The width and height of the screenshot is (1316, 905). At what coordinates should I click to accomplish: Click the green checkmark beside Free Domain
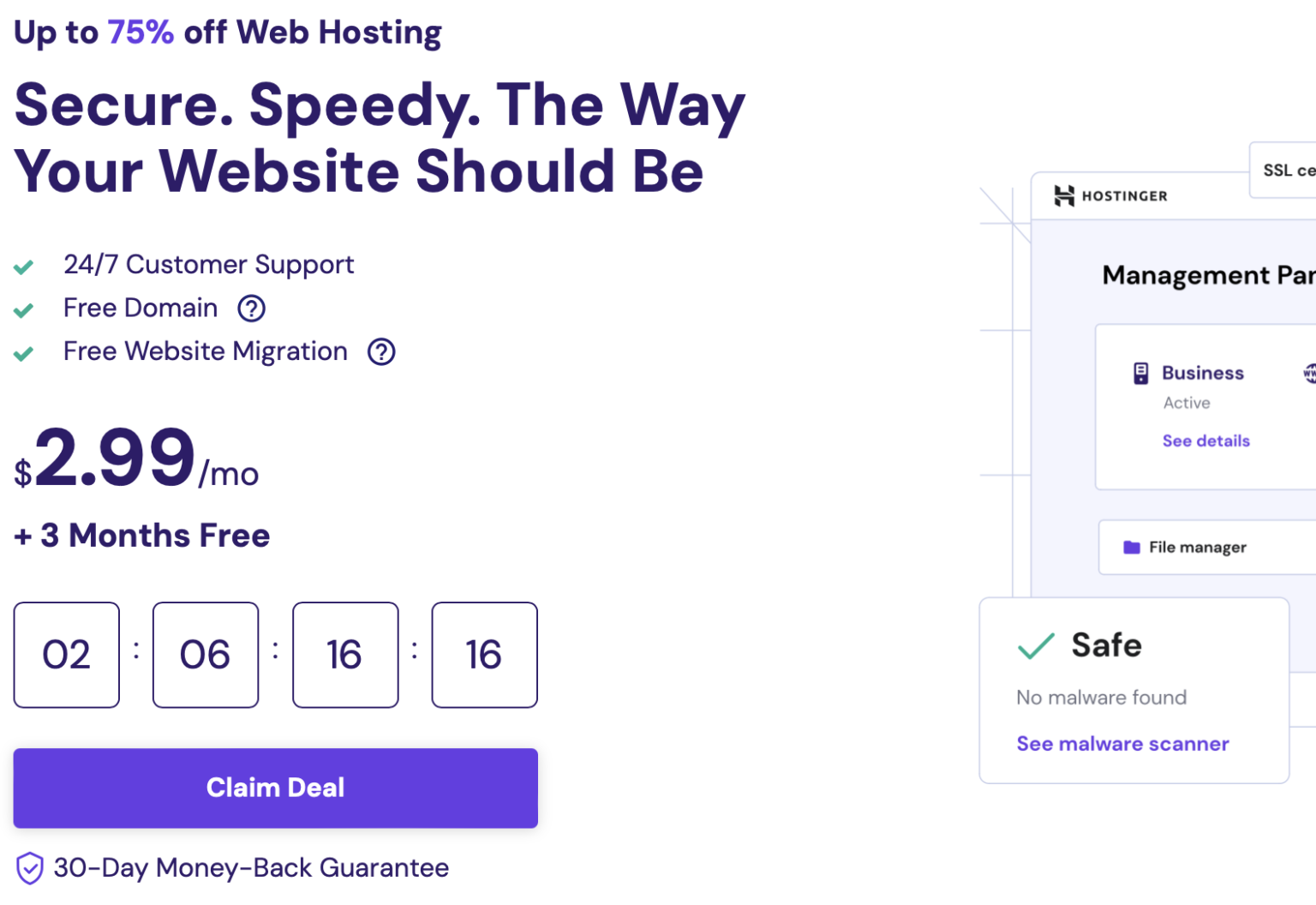(x=25, y=309)
